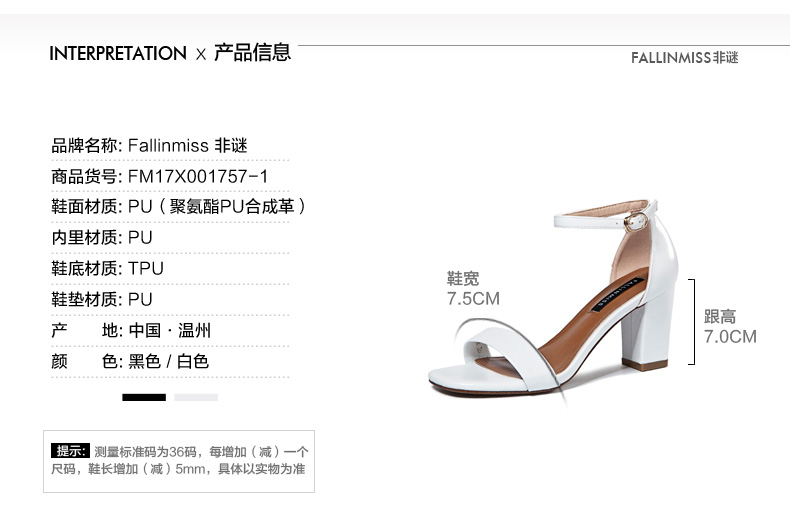
Task: Click the FALLINMISS 非谜 brand logo
Action: (684, 57)
